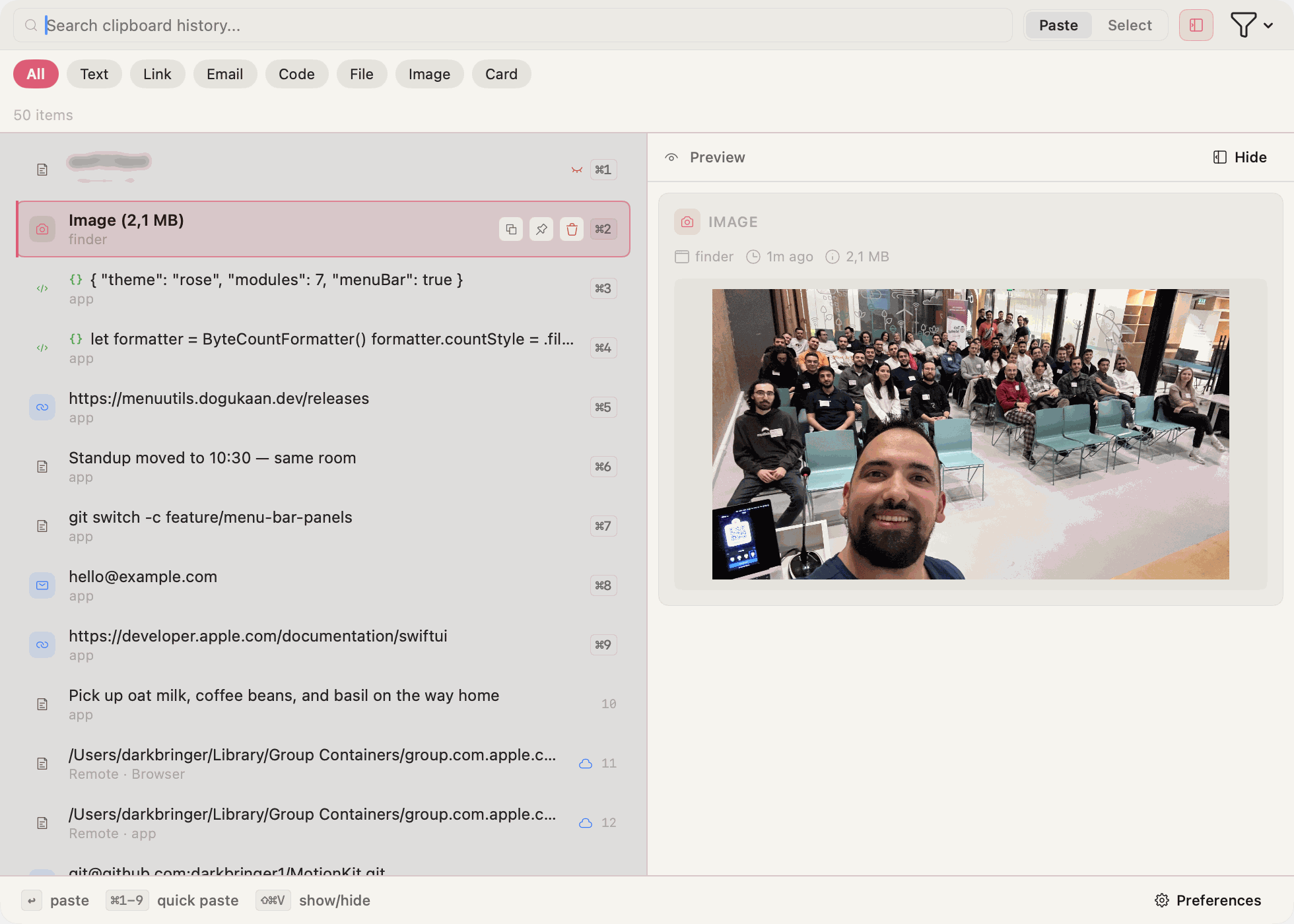
Task: Click the cloud icon on item 12
Action: point(586,823)
